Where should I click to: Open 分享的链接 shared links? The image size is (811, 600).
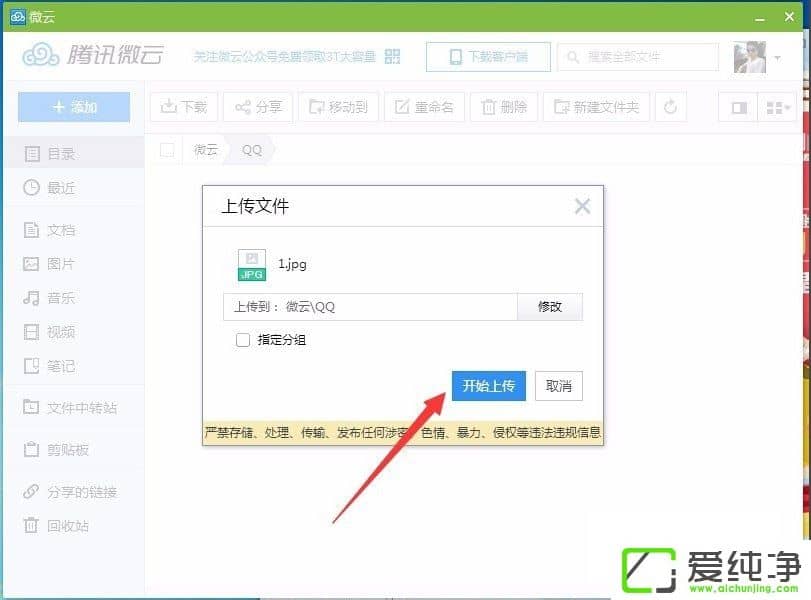pos(81,492)
